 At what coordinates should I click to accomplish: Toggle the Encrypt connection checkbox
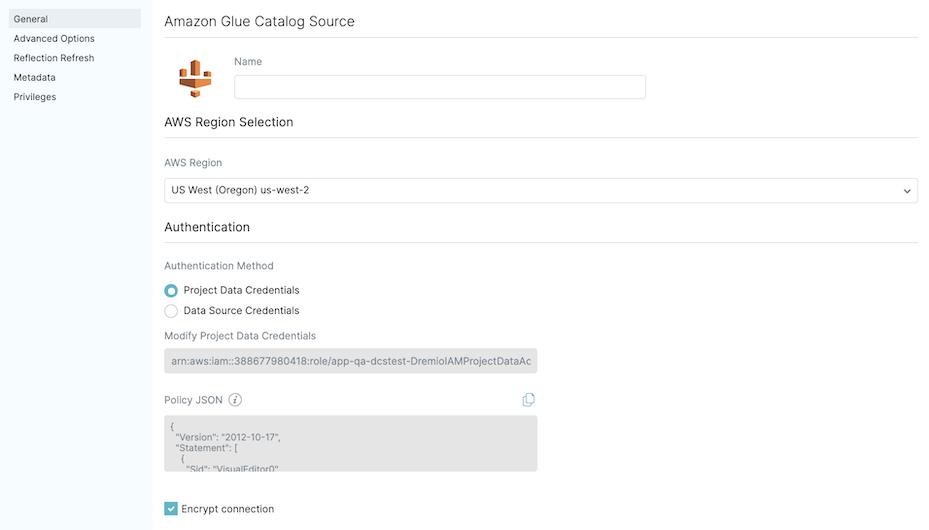[171, 509]
